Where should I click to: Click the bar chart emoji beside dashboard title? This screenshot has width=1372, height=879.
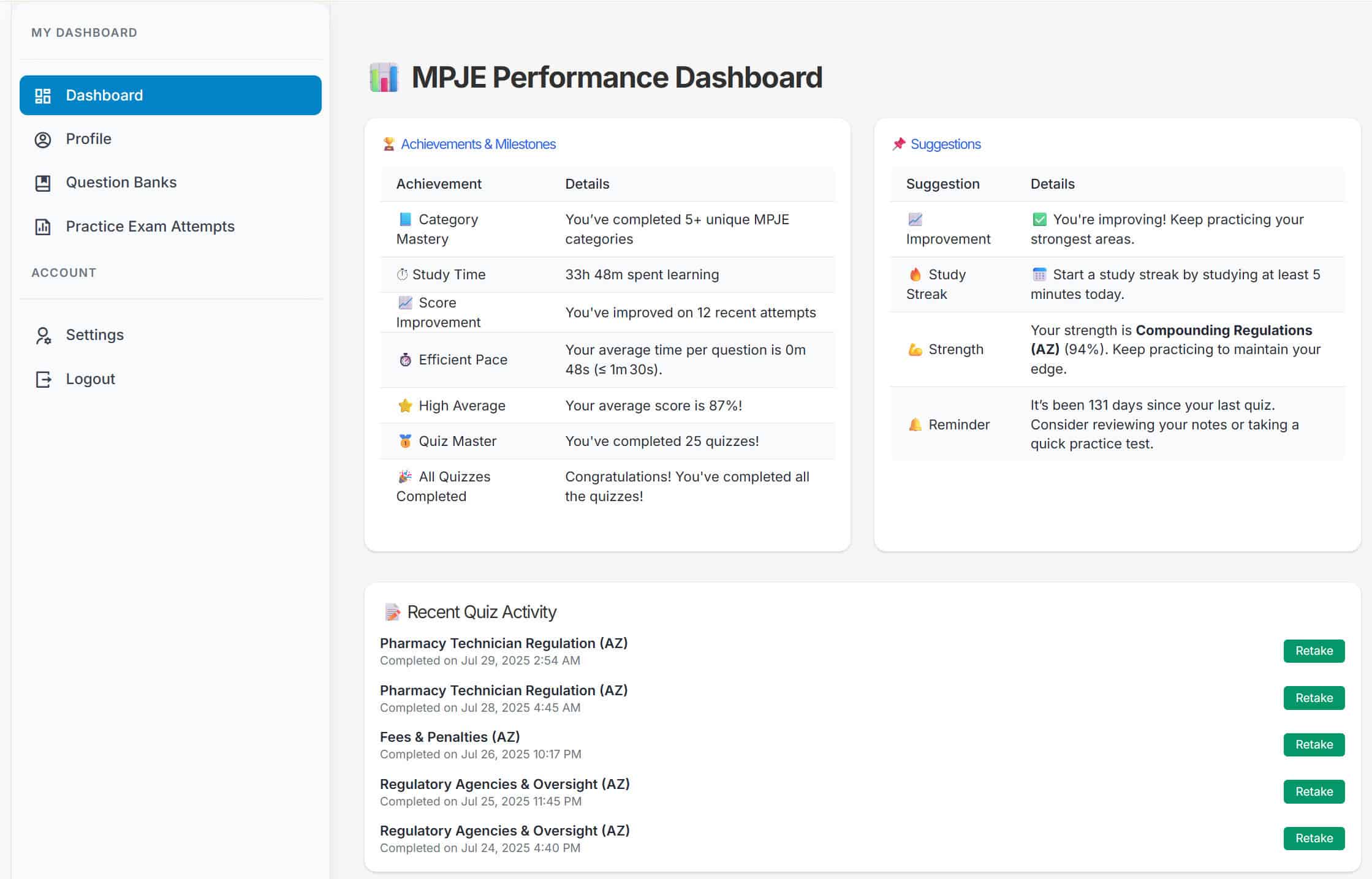[x=384, y=78]
